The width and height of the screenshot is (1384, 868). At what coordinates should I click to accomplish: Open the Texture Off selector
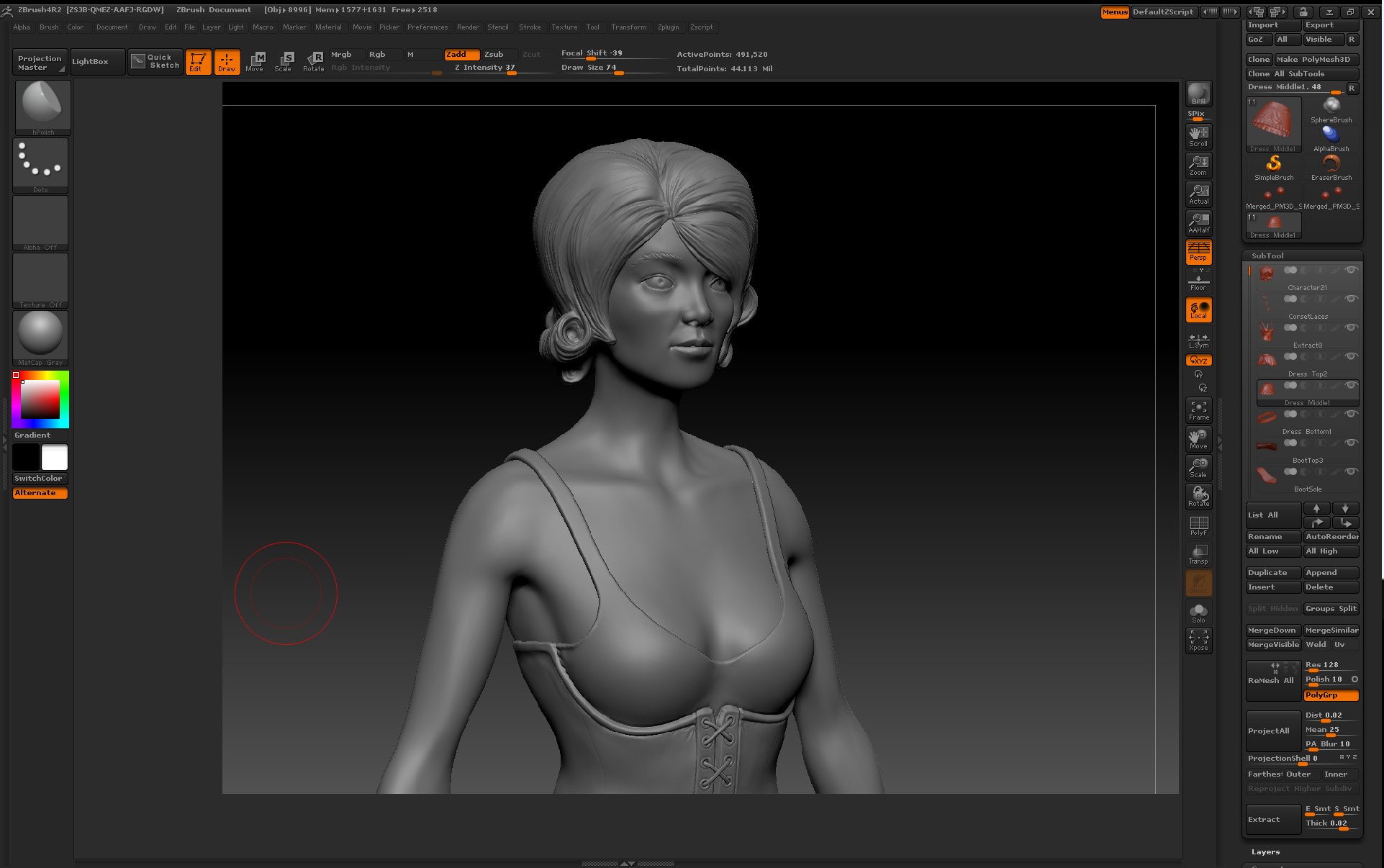click(x=40, y=281)
